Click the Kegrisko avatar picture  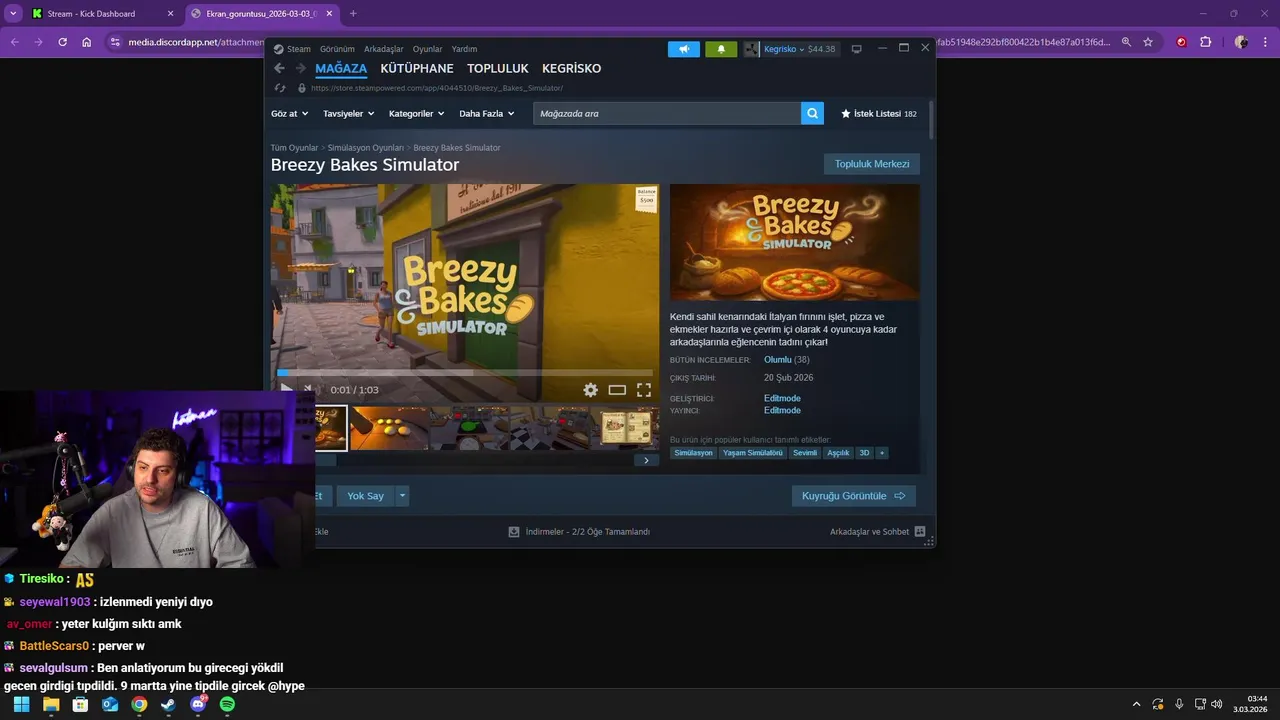click(x=752, y=49)
